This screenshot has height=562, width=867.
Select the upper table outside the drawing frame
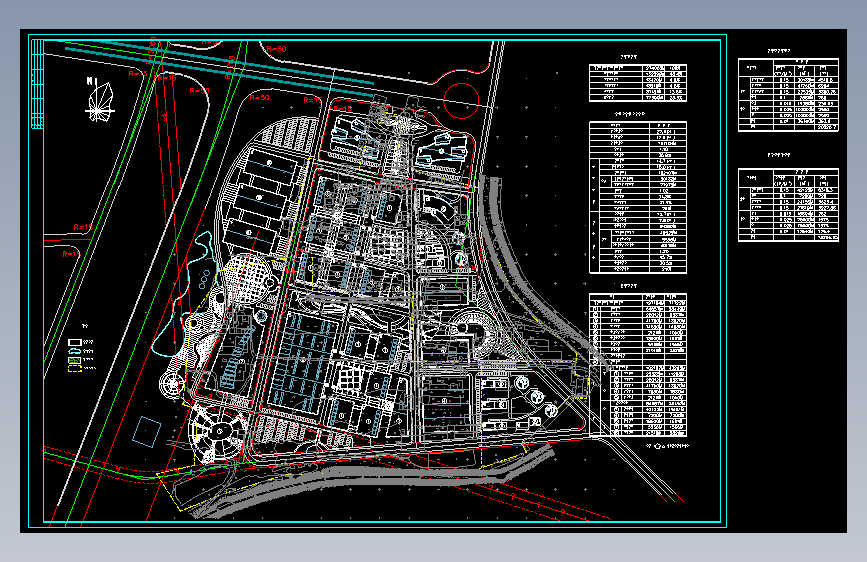pyautogui.click(x=788, y=95)
